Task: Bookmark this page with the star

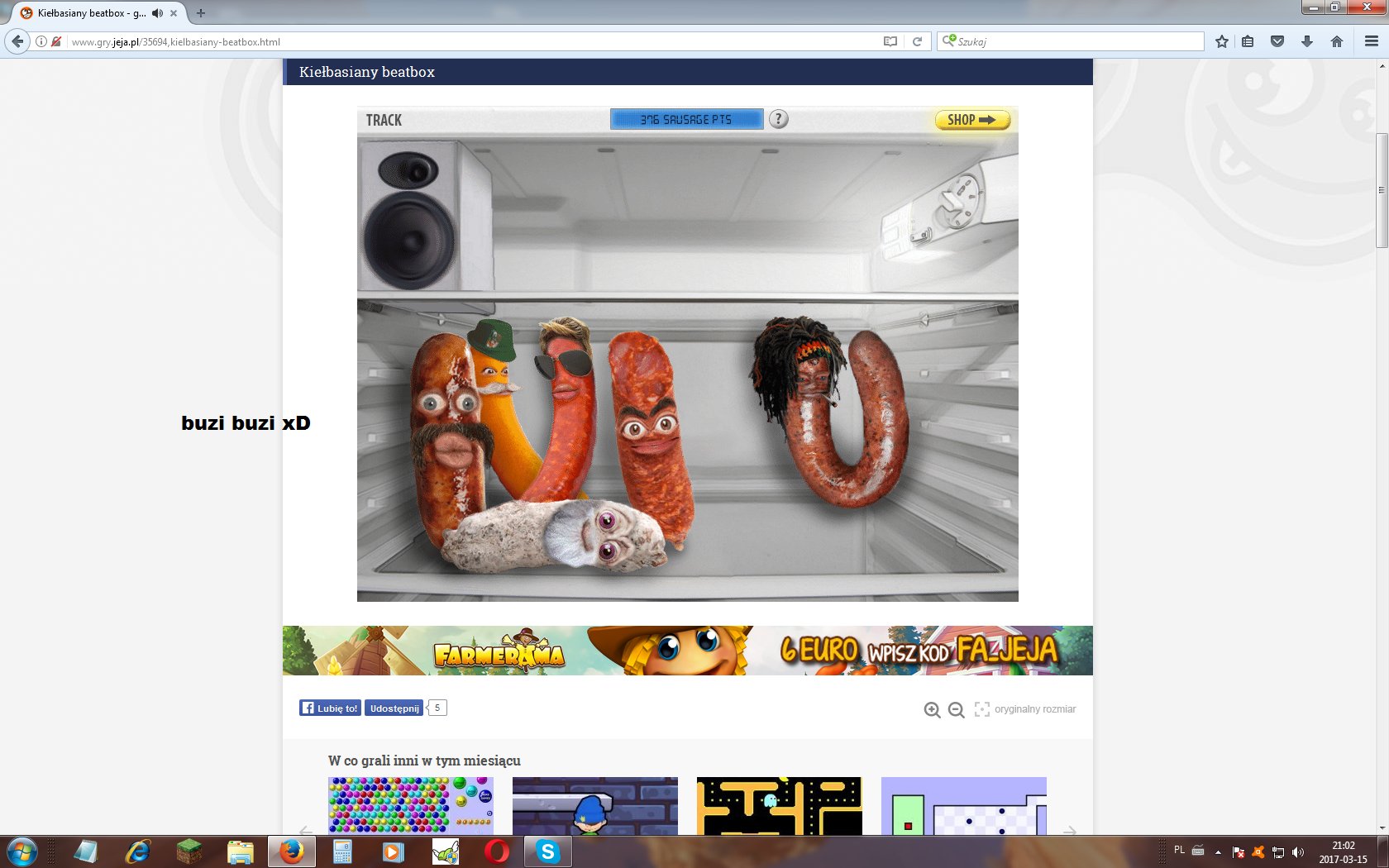Action: (1222, 41)
